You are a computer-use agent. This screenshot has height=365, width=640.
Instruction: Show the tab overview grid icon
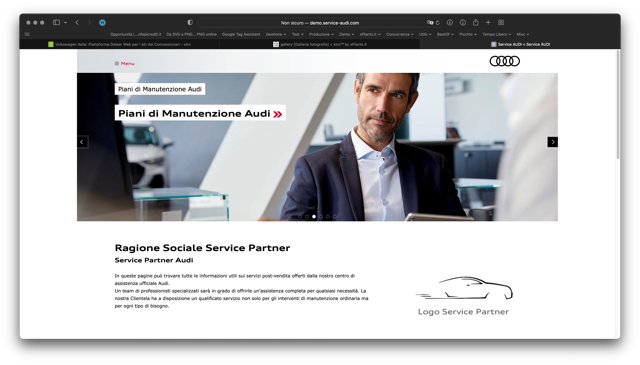point(501,22)
